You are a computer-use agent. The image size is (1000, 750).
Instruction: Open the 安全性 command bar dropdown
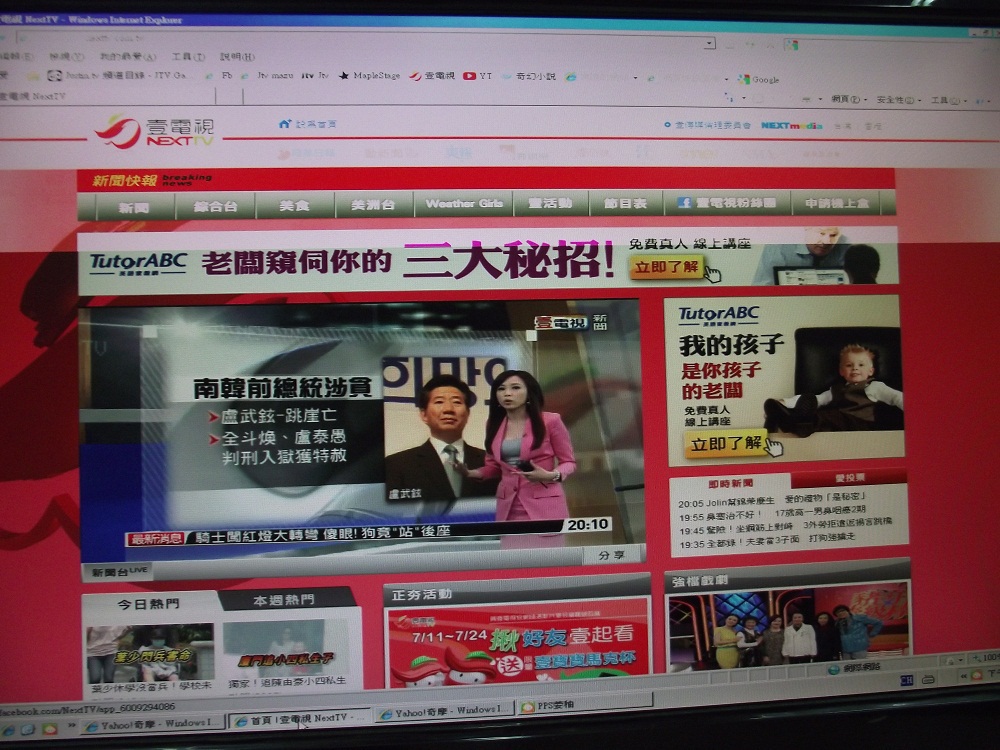899,100
